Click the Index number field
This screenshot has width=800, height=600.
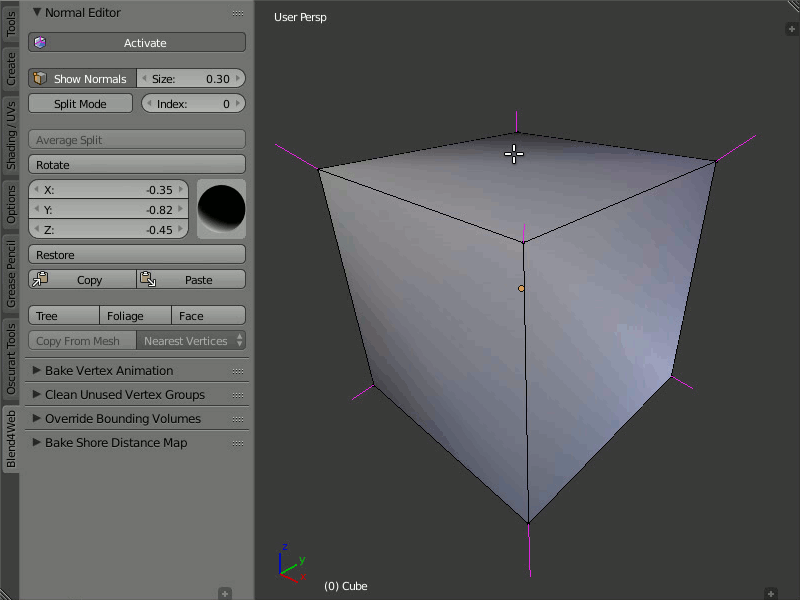193,104
